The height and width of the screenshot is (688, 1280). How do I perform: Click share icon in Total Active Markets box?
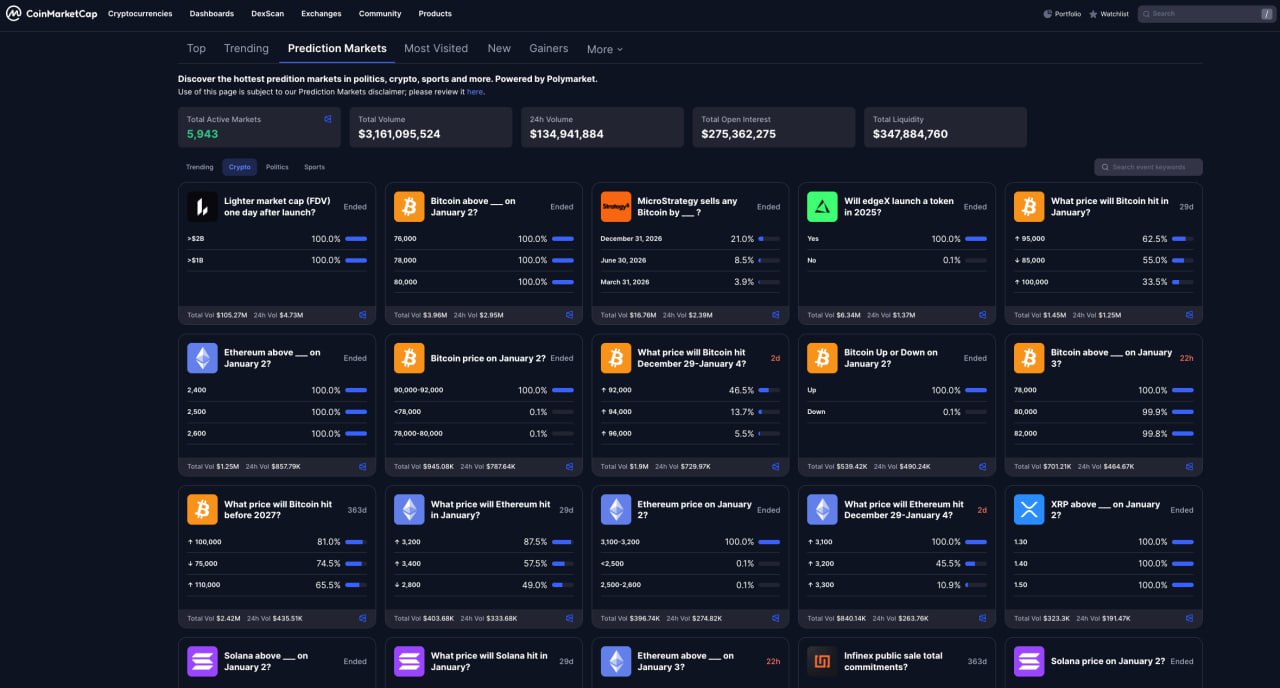click(327, 119)
